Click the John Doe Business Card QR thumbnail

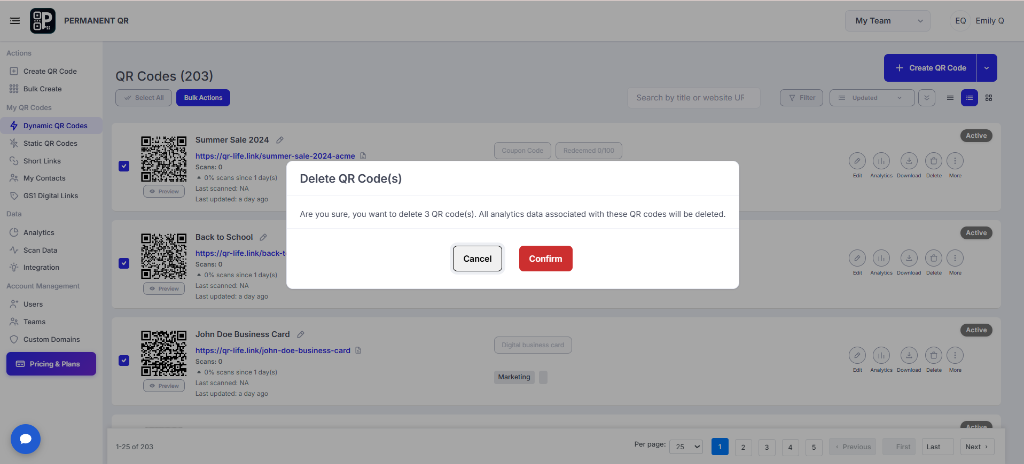(x=163, y=354)
